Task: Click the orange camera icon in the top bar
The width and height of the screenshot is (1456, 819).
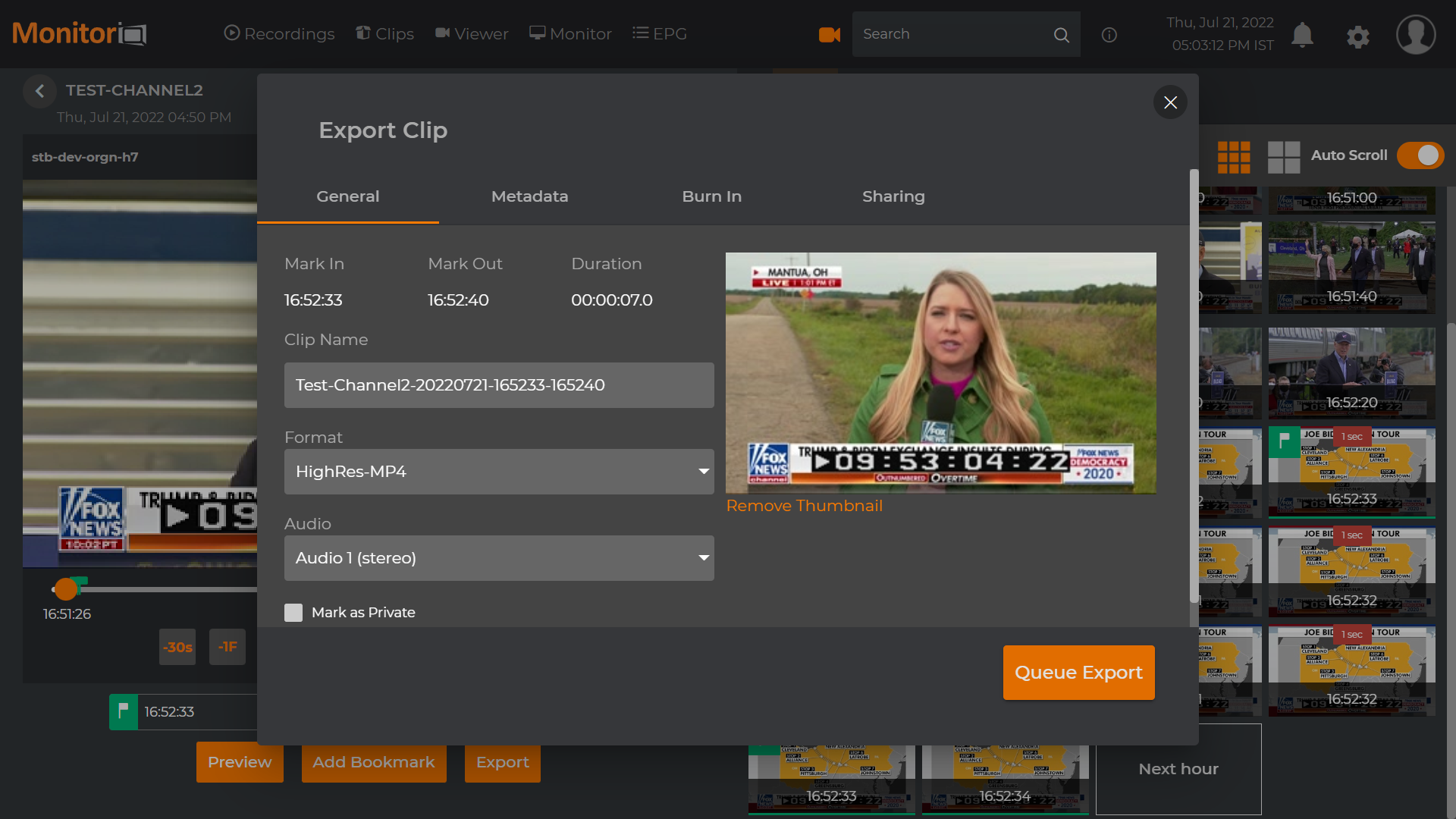Action: [830, 34]
